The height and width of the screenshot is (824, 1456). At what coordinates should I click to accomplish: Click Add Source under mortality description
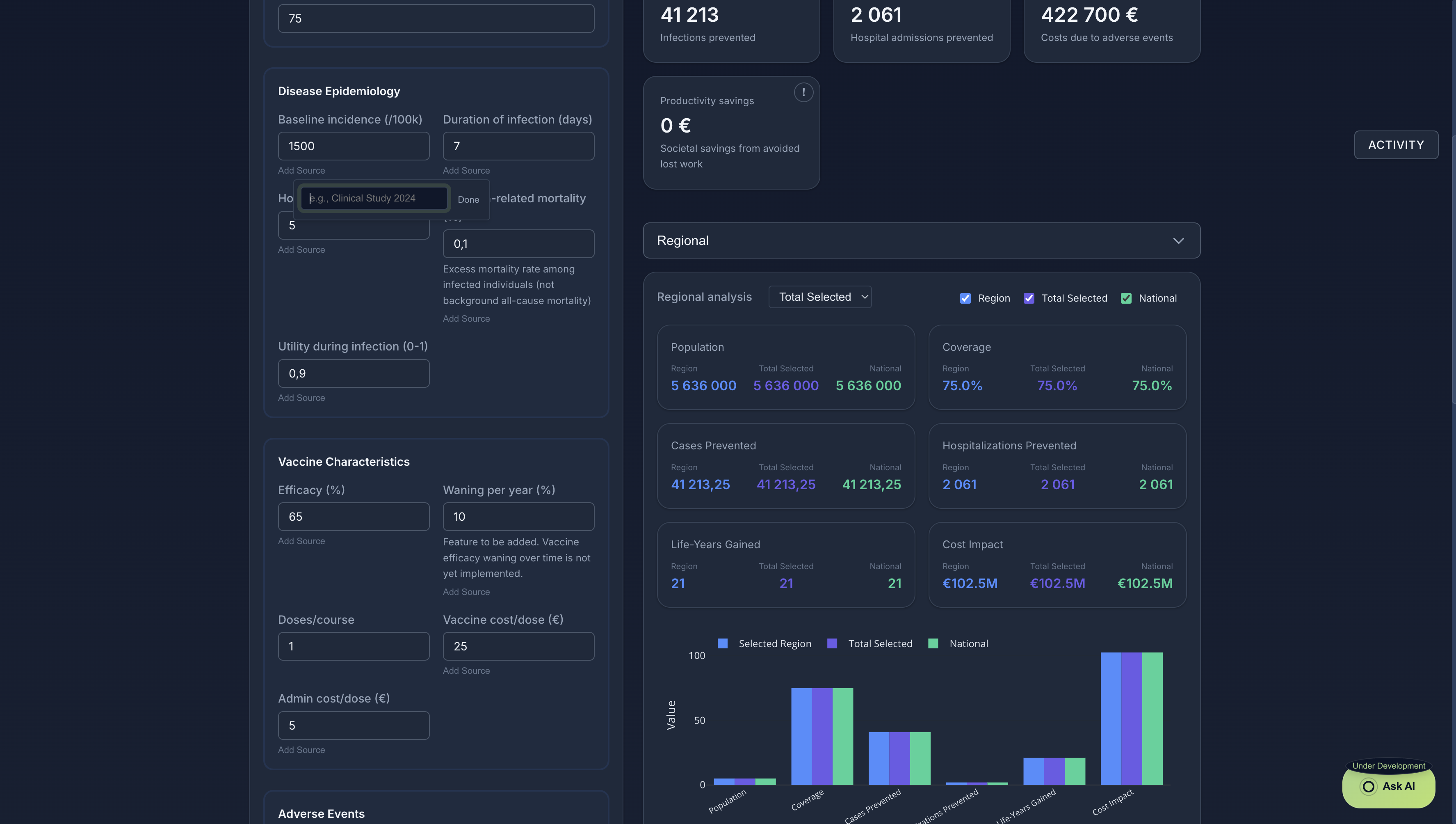click(x=466, y=318)
